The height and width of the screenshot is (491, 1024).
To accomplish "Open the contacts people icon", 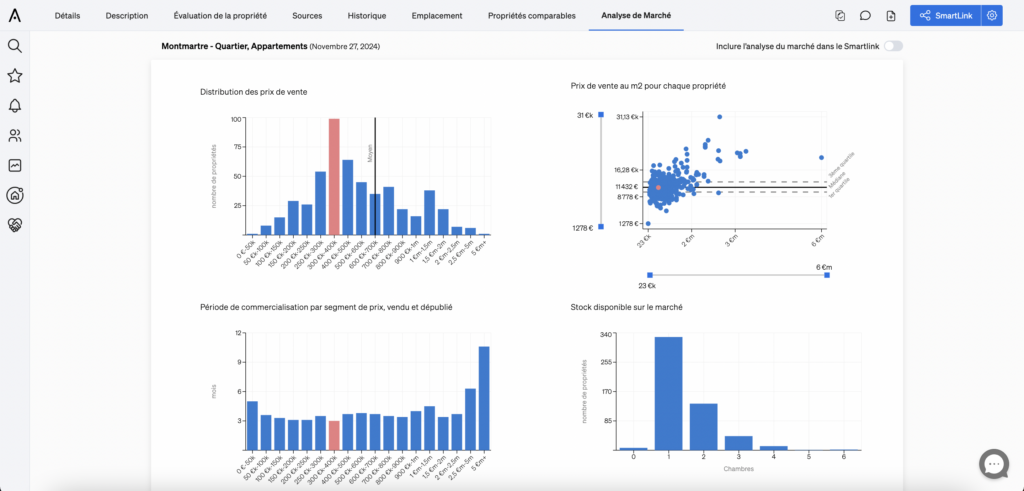I will [14, 136].
